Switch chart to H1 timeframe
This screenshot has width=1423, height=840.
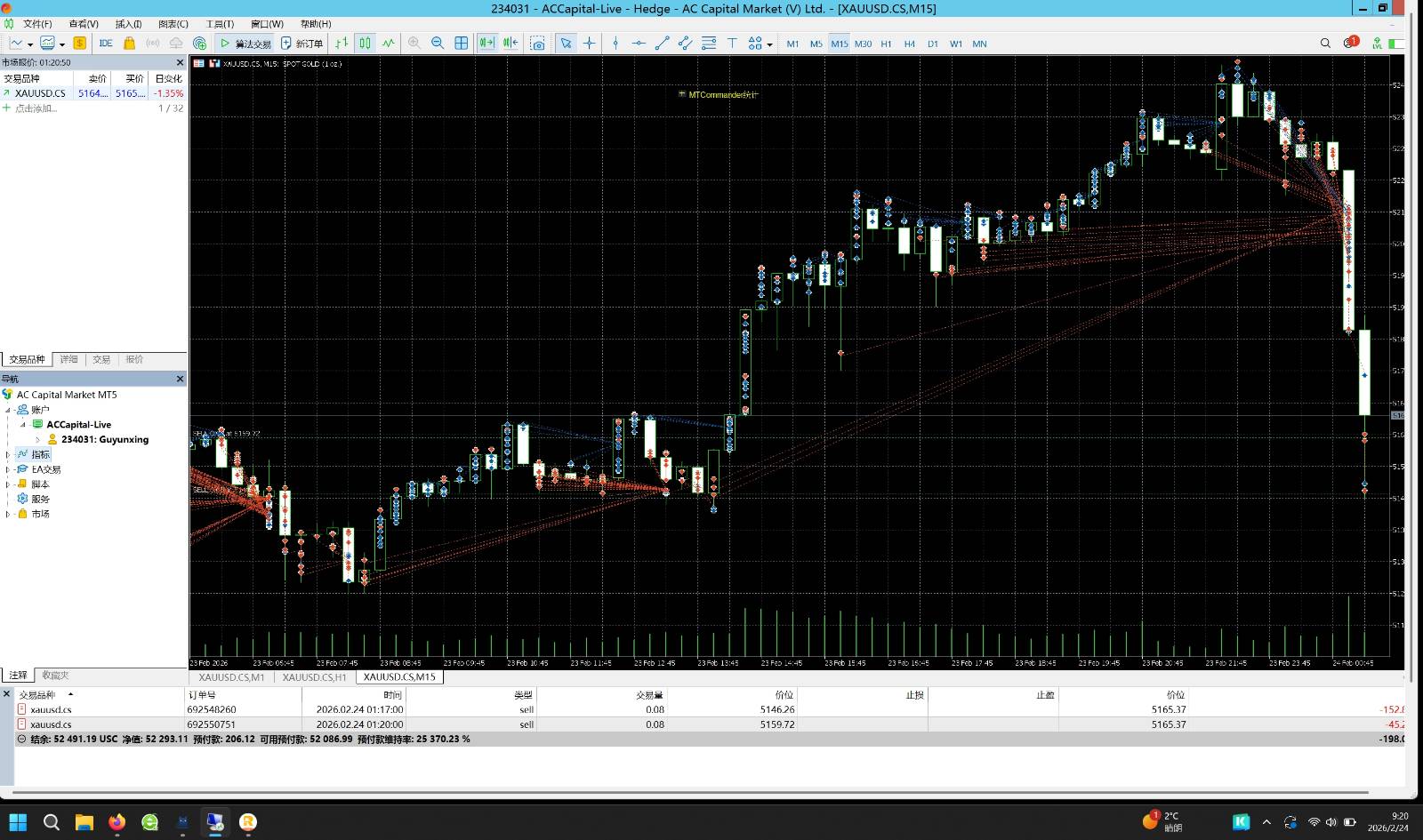tap(886, 44)
